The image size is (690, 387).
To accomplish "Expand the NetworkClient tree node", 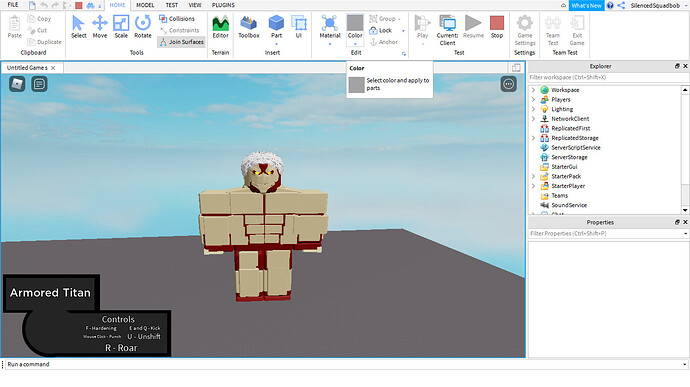I will (x=533, y=119).
